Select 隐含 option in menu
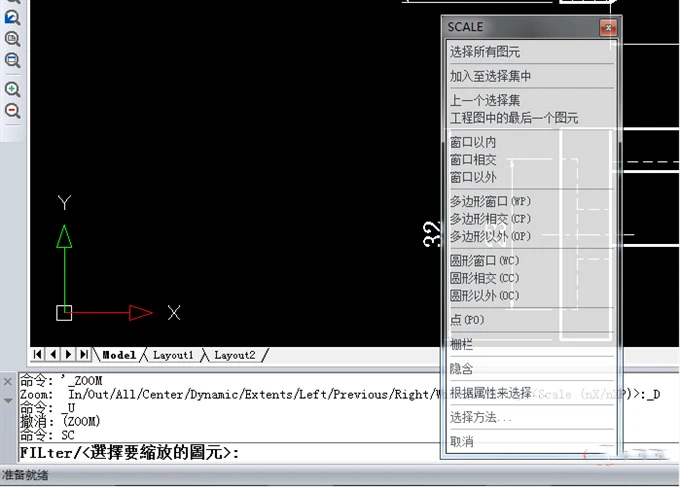 (530, 369)
